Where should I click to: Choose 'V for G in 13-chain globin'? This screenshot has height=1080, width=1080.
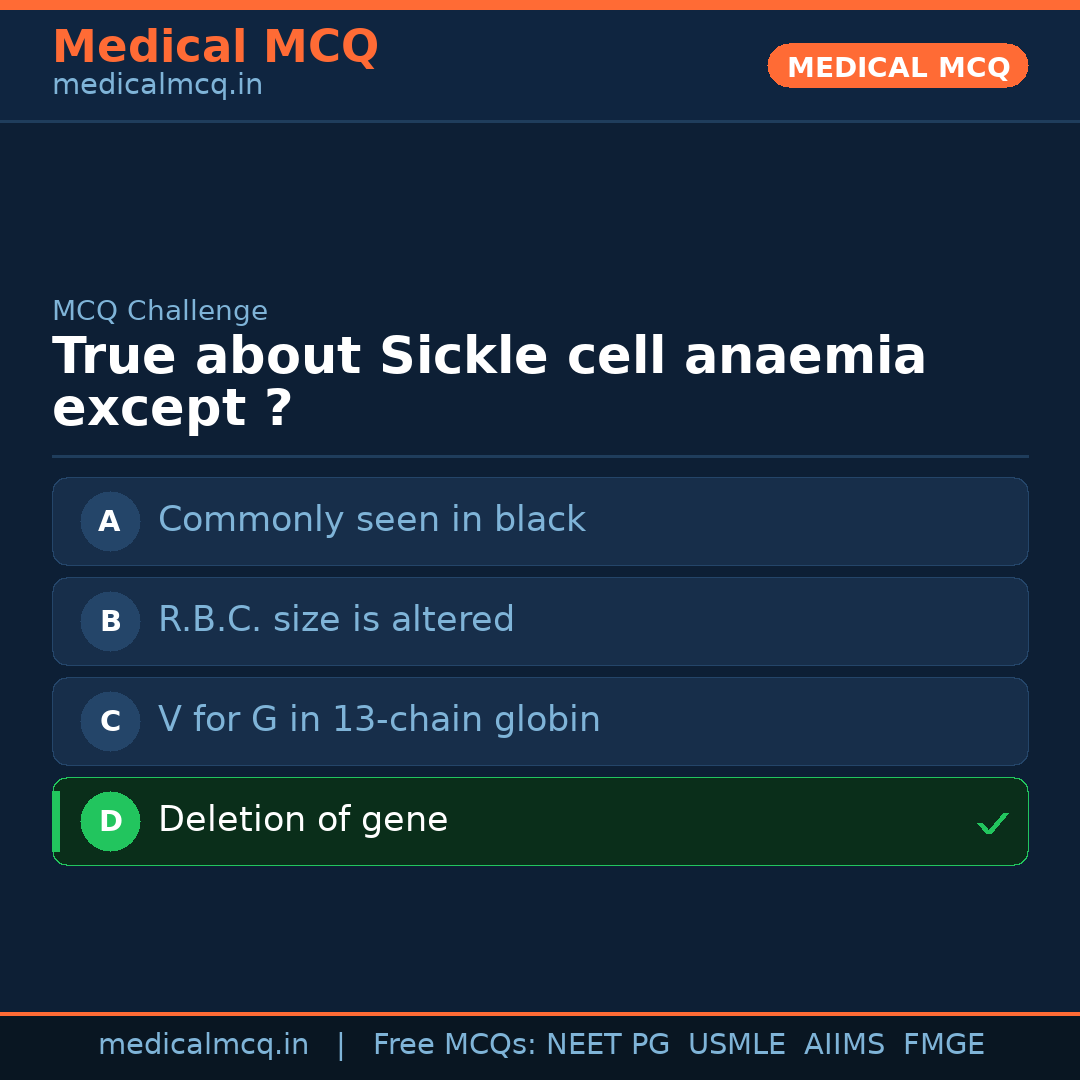coord(379,720)
